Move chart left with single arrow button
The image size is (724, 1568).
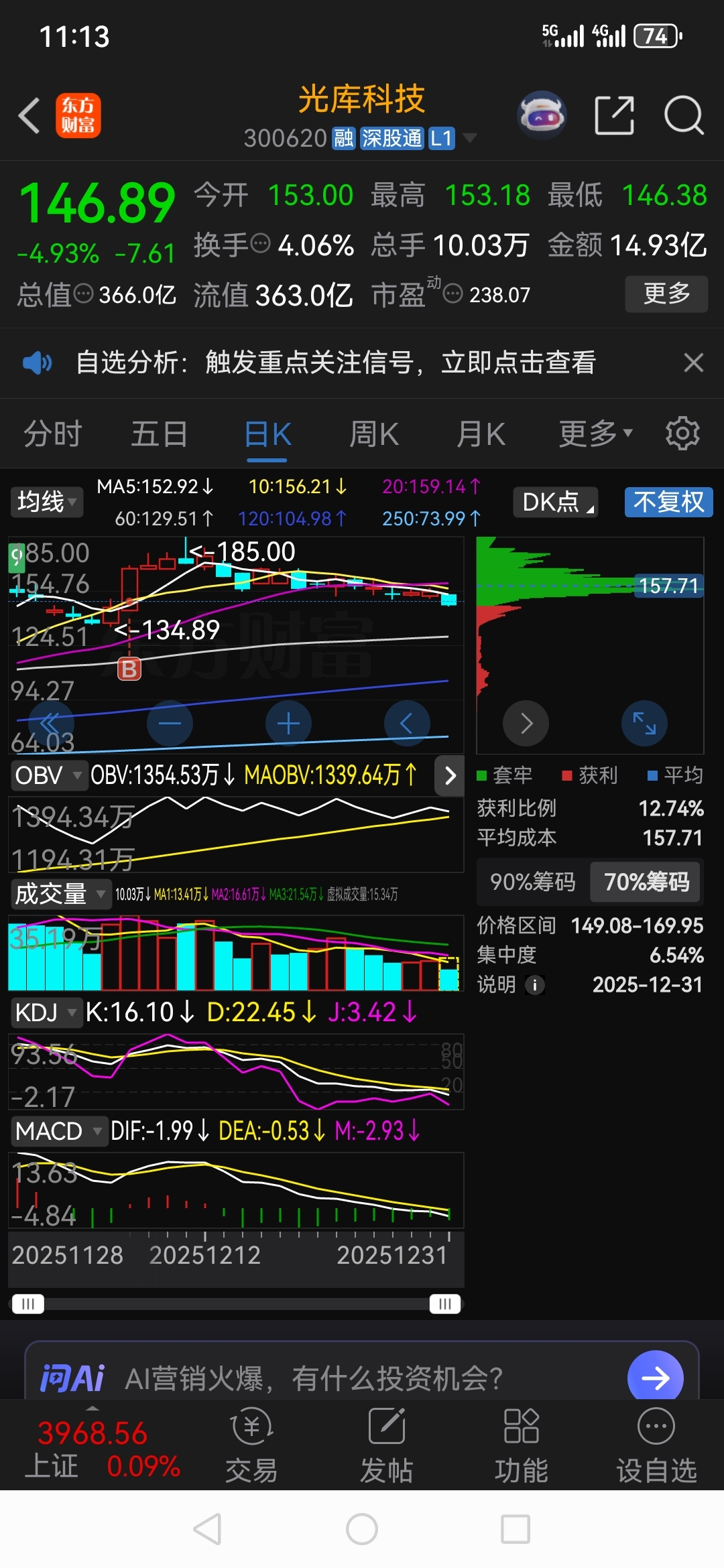click(x=407, y=724)
